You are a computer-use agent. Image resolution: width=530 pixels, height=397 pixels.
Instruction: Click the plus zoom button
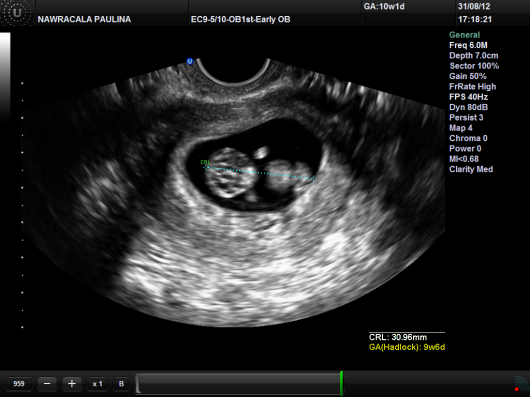click(x=72, y=384)
